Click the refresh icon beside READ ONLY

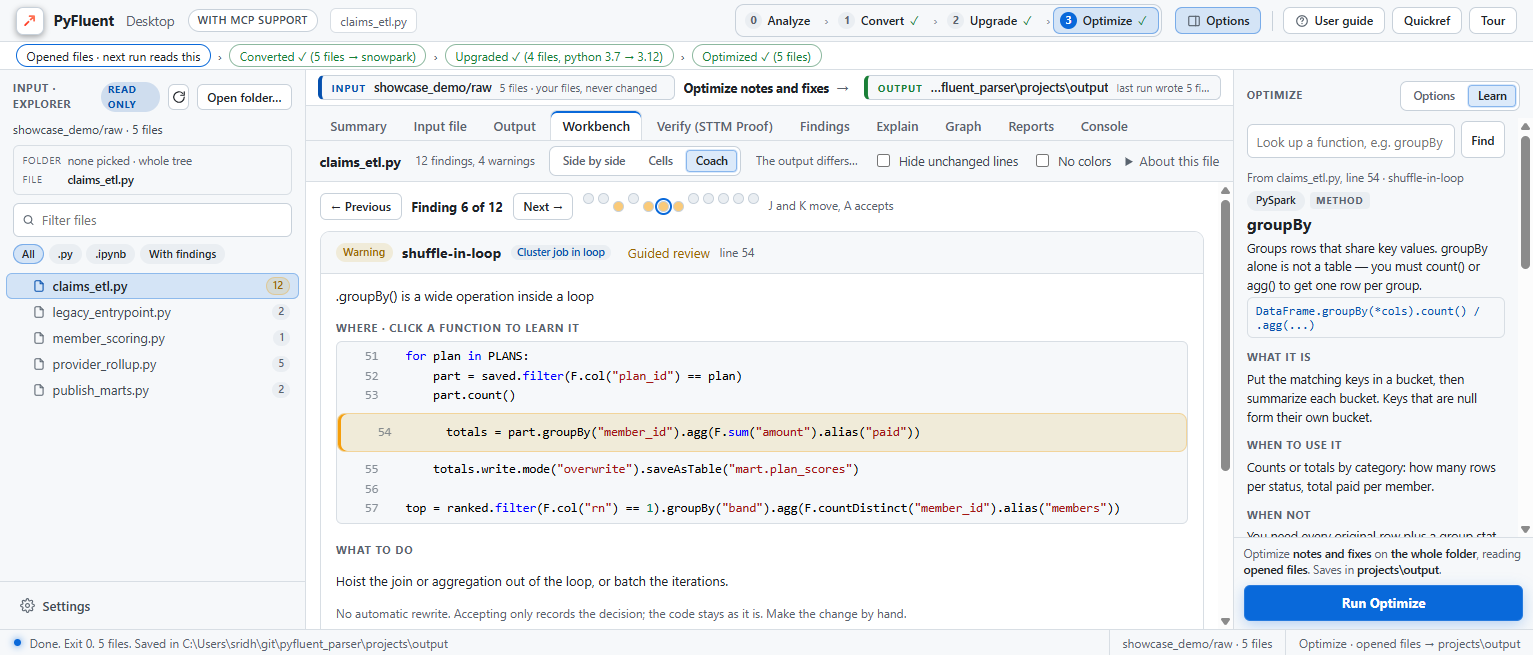179,97
